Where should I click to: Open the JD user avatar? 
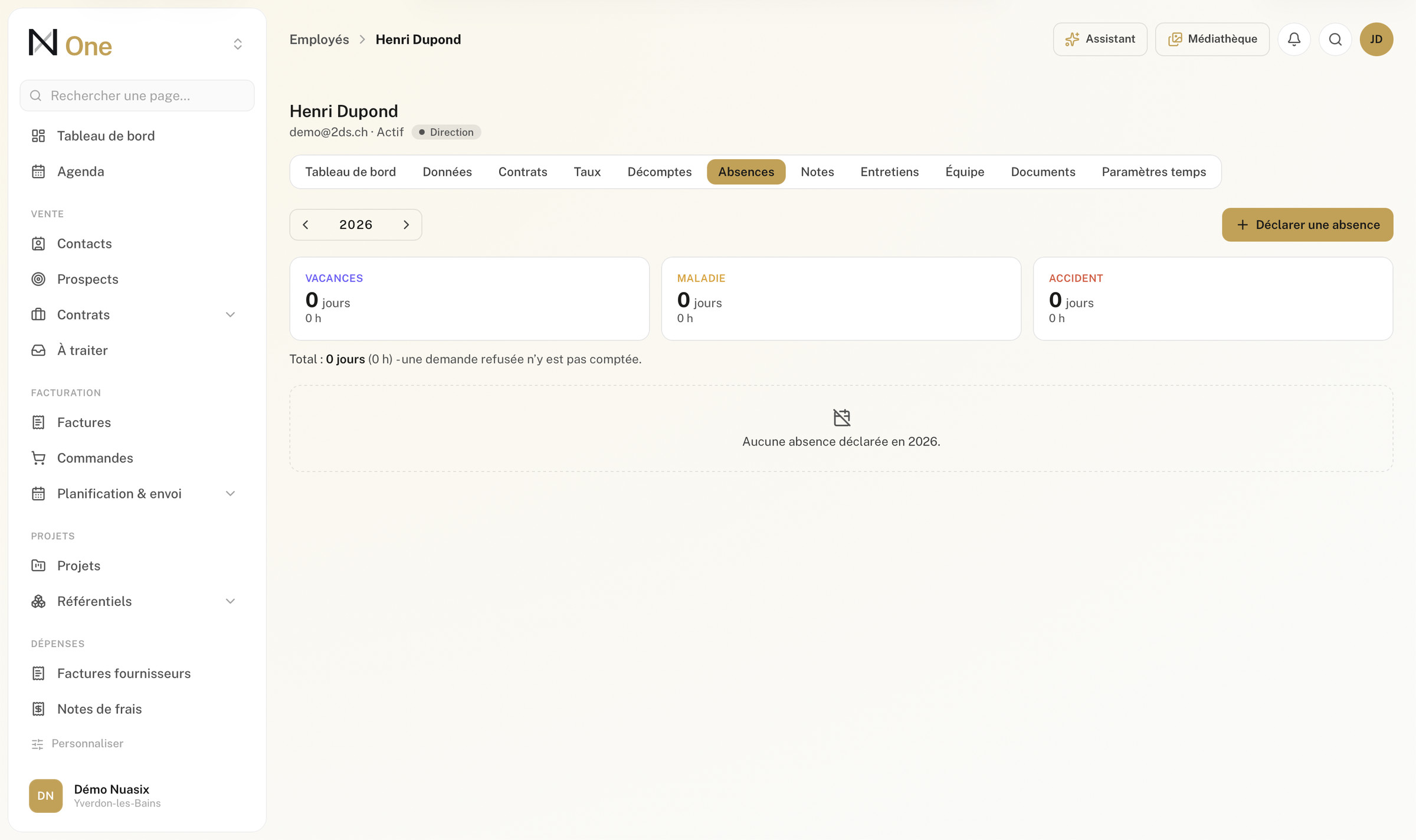point(1376,39)
